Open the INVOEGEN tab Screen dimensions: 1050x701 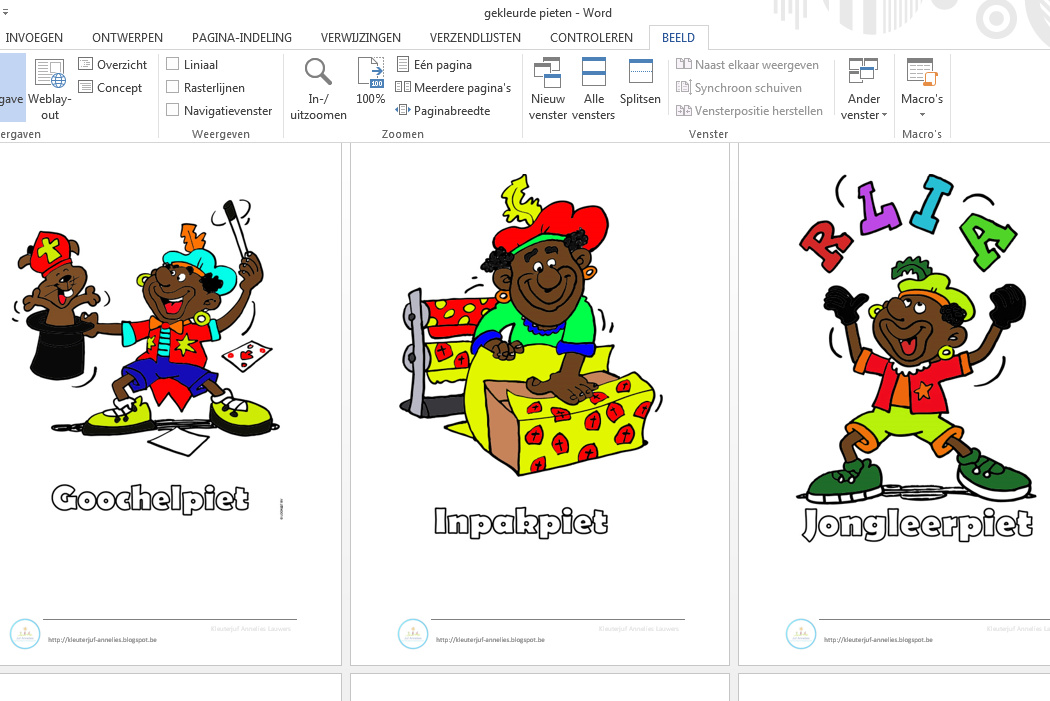click(34, 38)
